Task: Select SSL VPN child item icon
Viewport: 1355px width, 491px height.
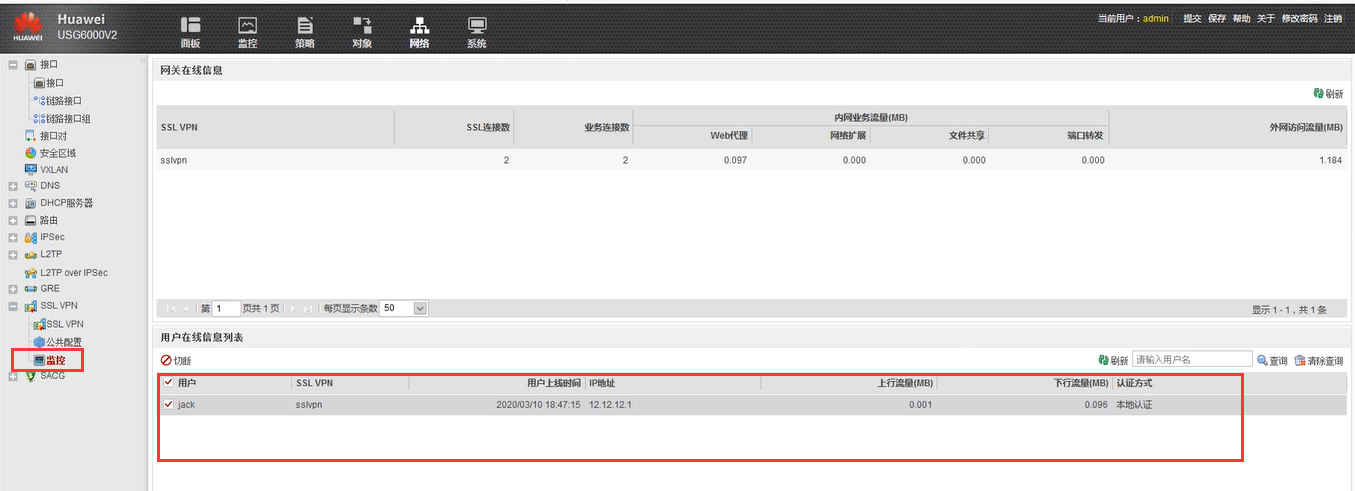Action: (39, 324)
